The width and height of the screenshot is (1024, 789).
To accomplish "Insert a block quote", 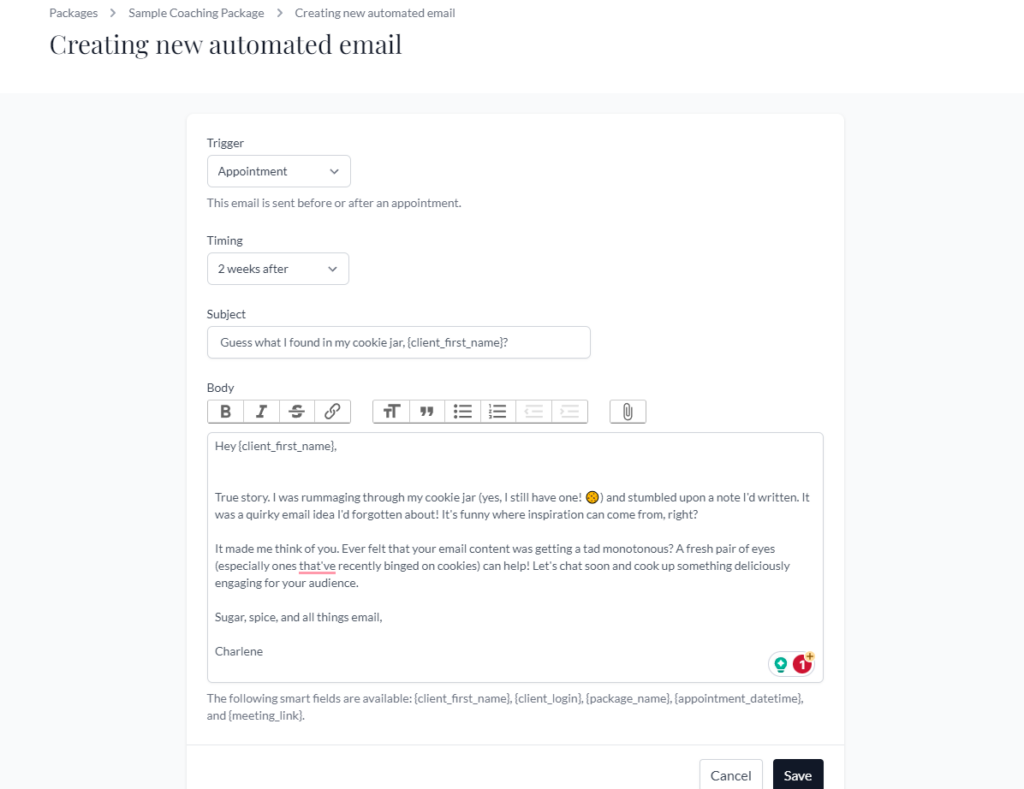I will 426,411.
